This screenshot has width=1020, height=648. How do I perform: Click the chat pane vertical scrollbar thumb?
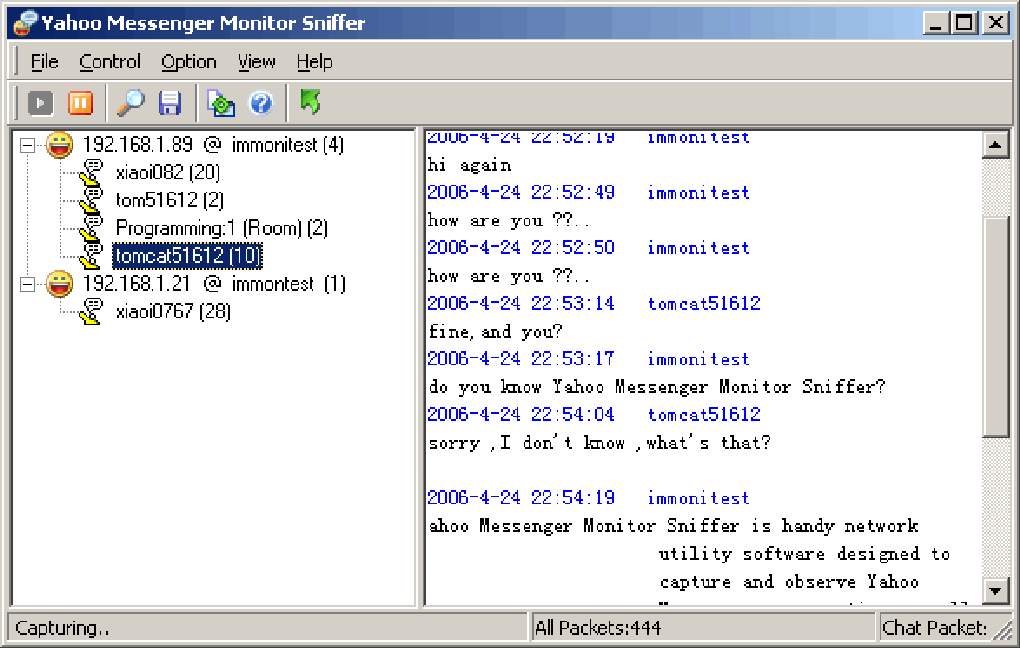click(995, 327)
